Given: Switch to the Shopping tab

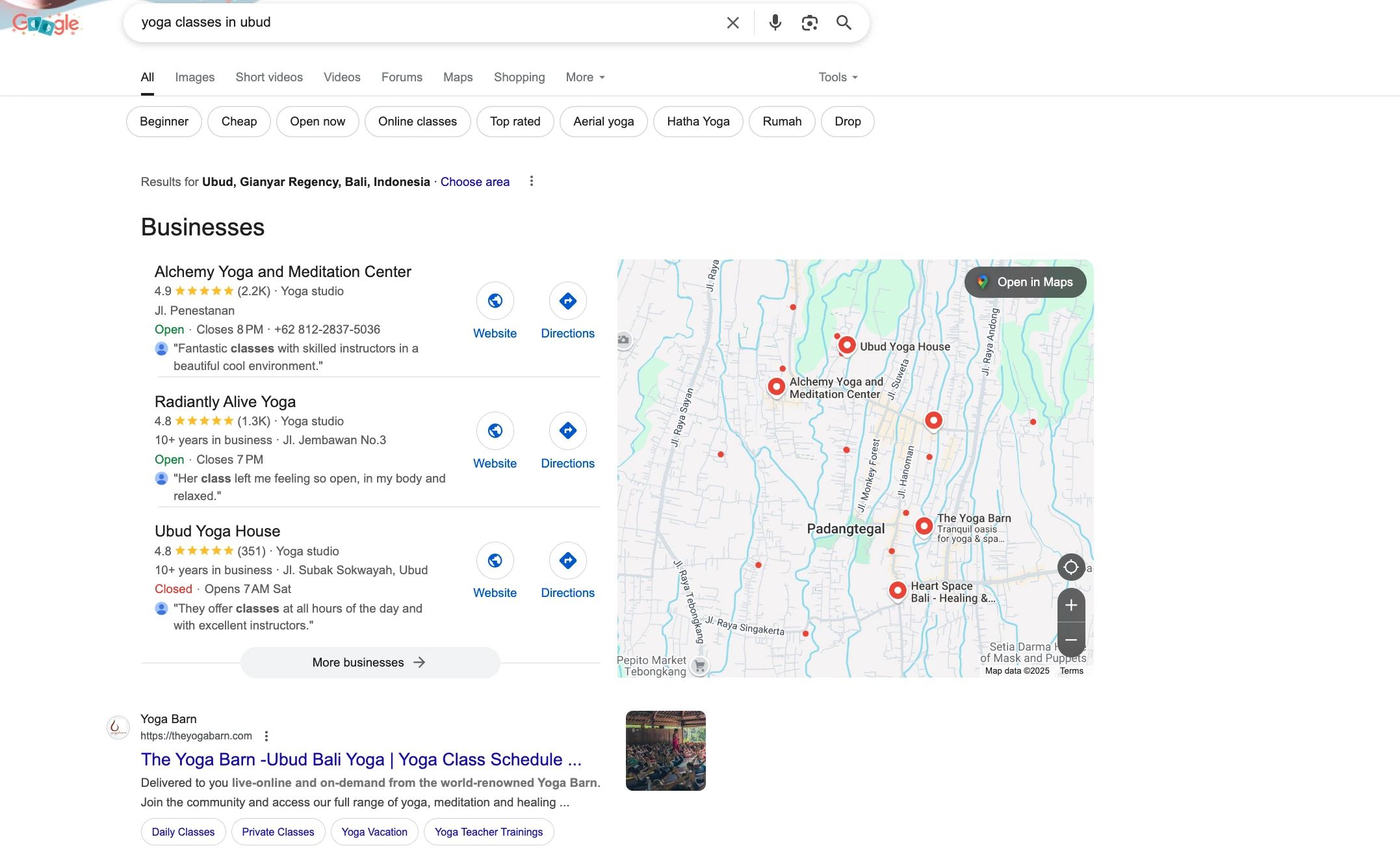Looking at the screenshot, I should tap(519, 77).
